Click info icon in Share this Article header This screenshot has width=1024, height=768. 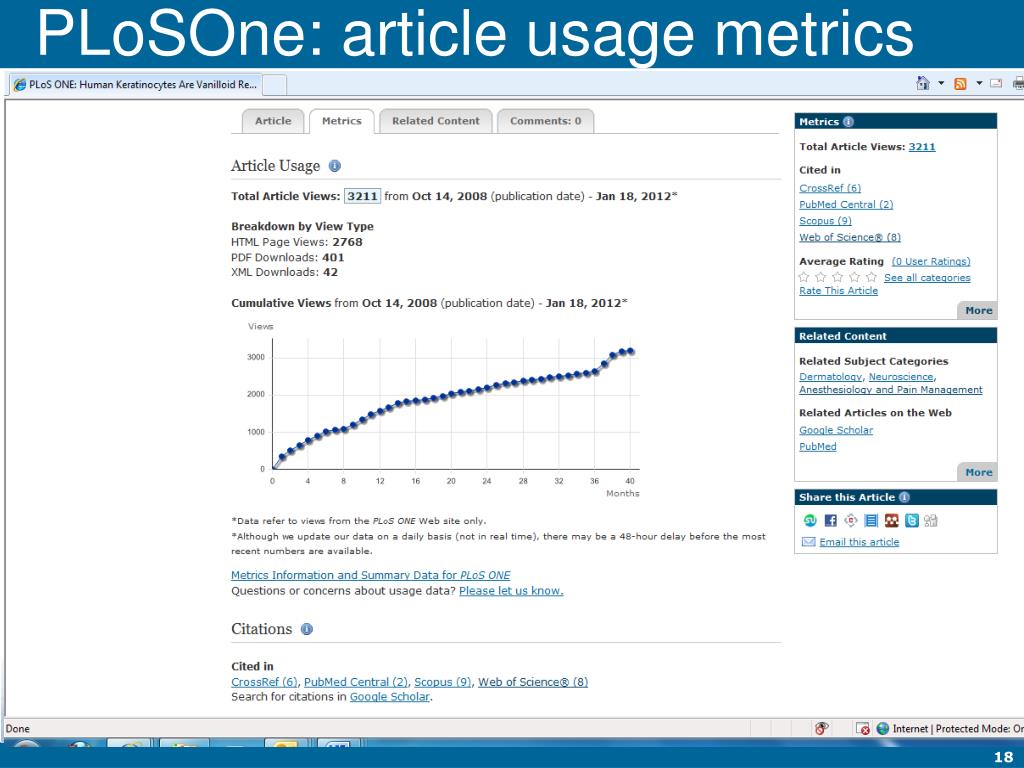pyautogui.click(x=904, y=497)
